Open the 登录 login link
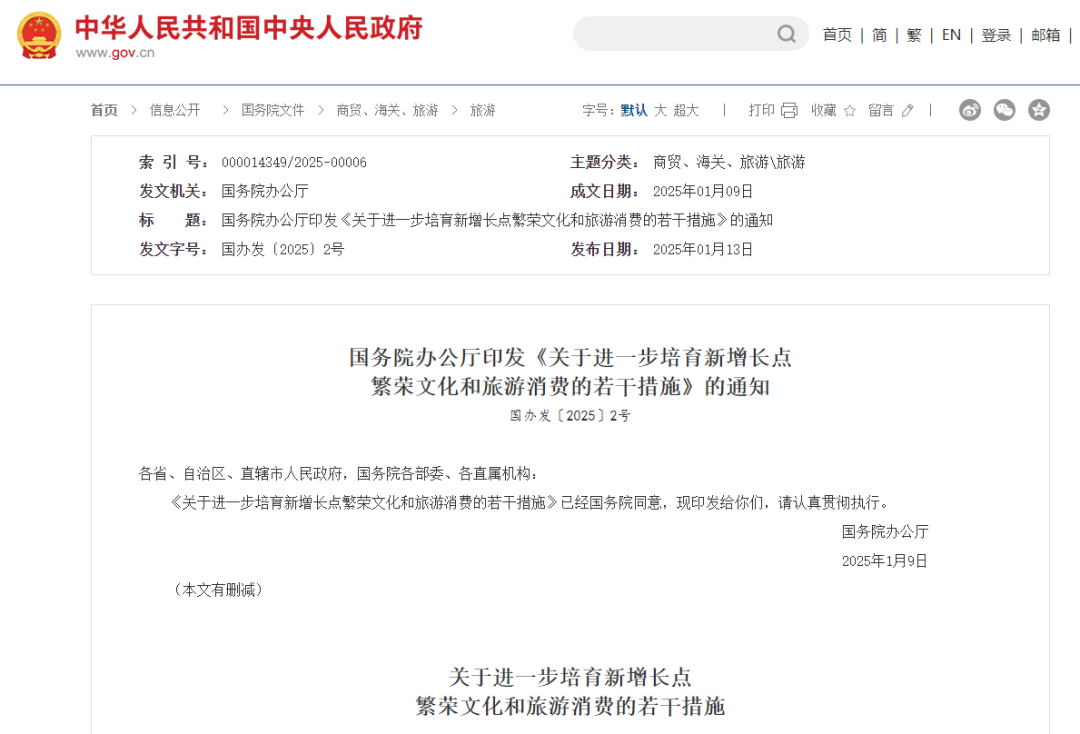This screenshot has width=1080, height=734. 995,34
